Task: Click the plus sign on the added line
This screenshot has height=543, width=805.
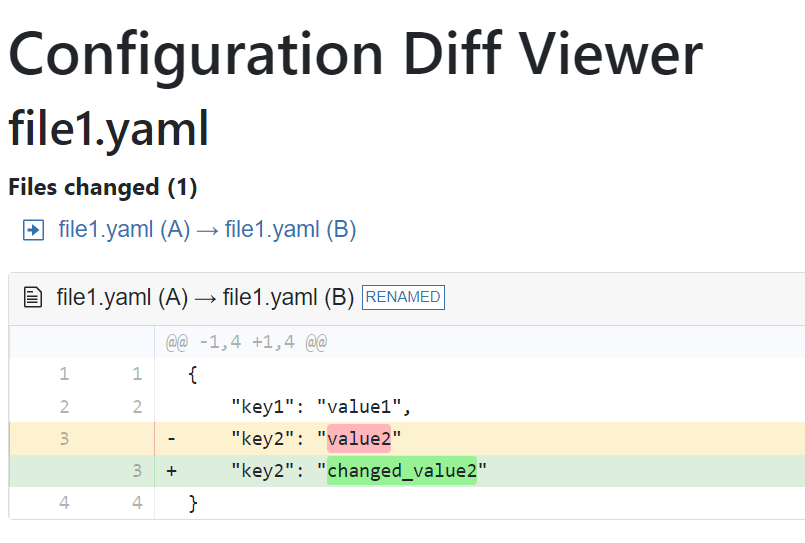Action: (x=171, y=471)
